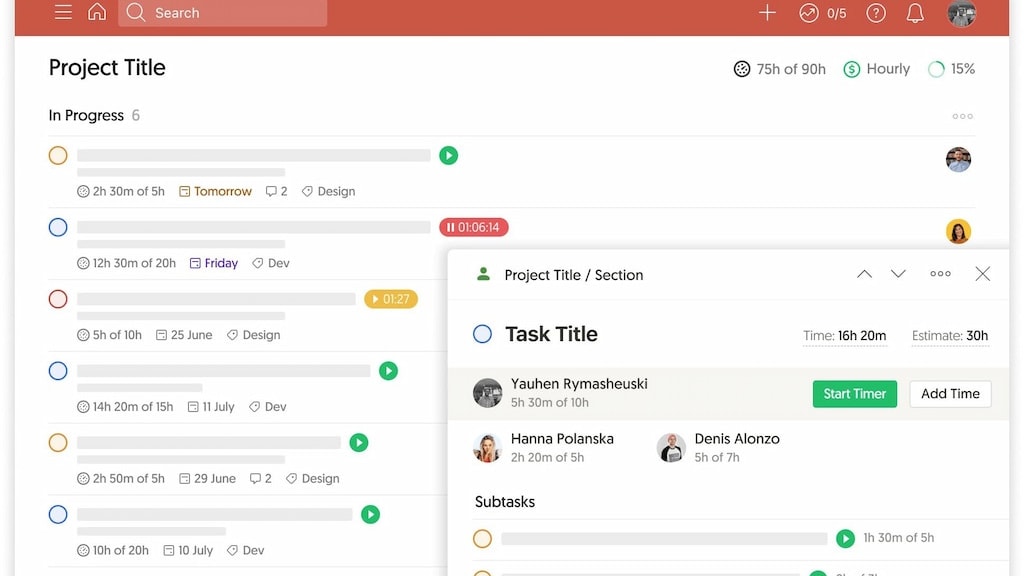Click the 5h of 10h time tracker
The height and width of the screenshot is (576, 1024).
tap(110, 335)
